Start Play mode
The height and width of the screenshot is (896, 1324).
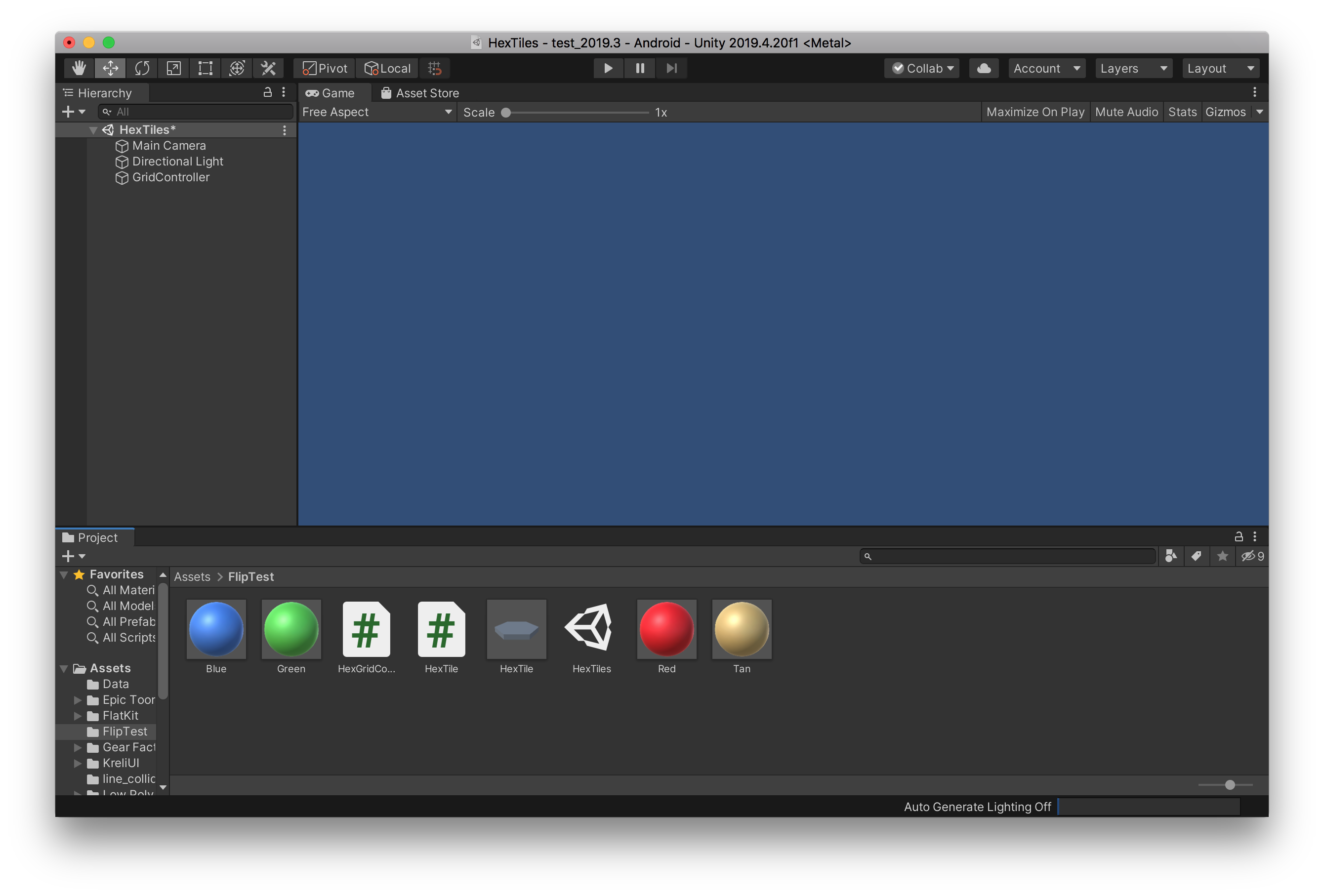pos(608,68)
